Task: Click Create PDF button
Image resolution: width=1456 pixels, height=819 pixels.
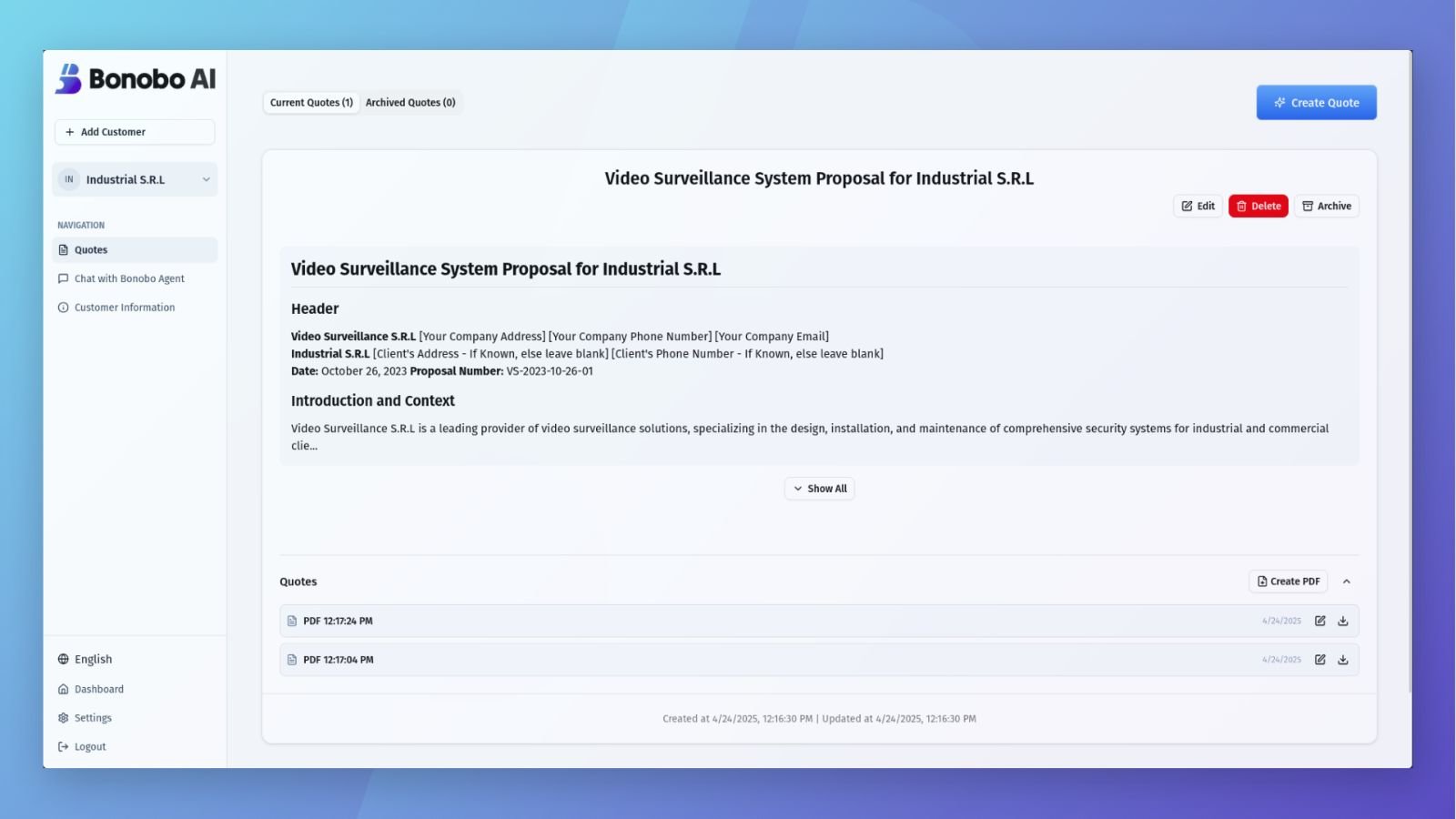Action: [1288, 581]
